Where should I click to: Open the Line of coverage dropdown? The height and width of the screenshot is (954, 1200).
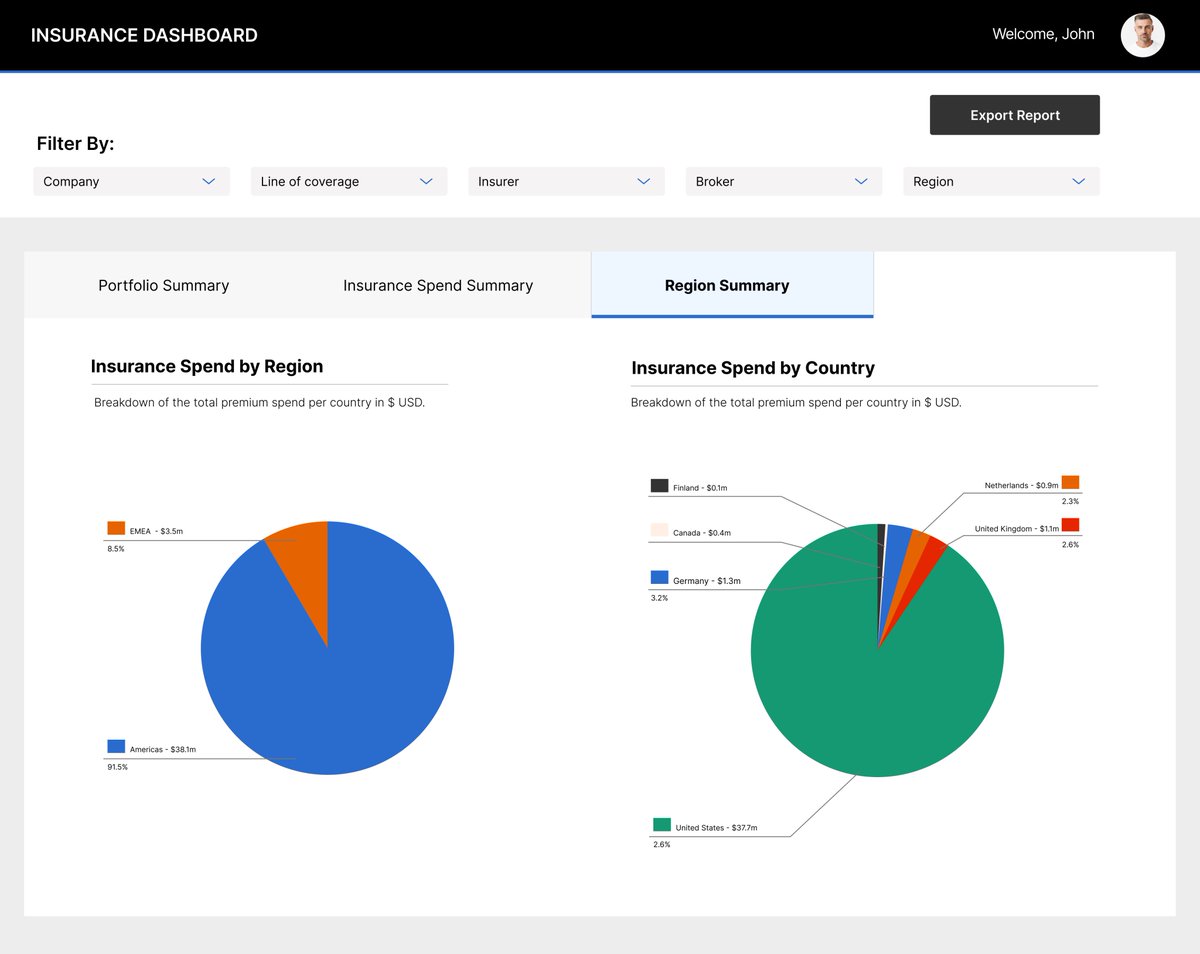348,181
